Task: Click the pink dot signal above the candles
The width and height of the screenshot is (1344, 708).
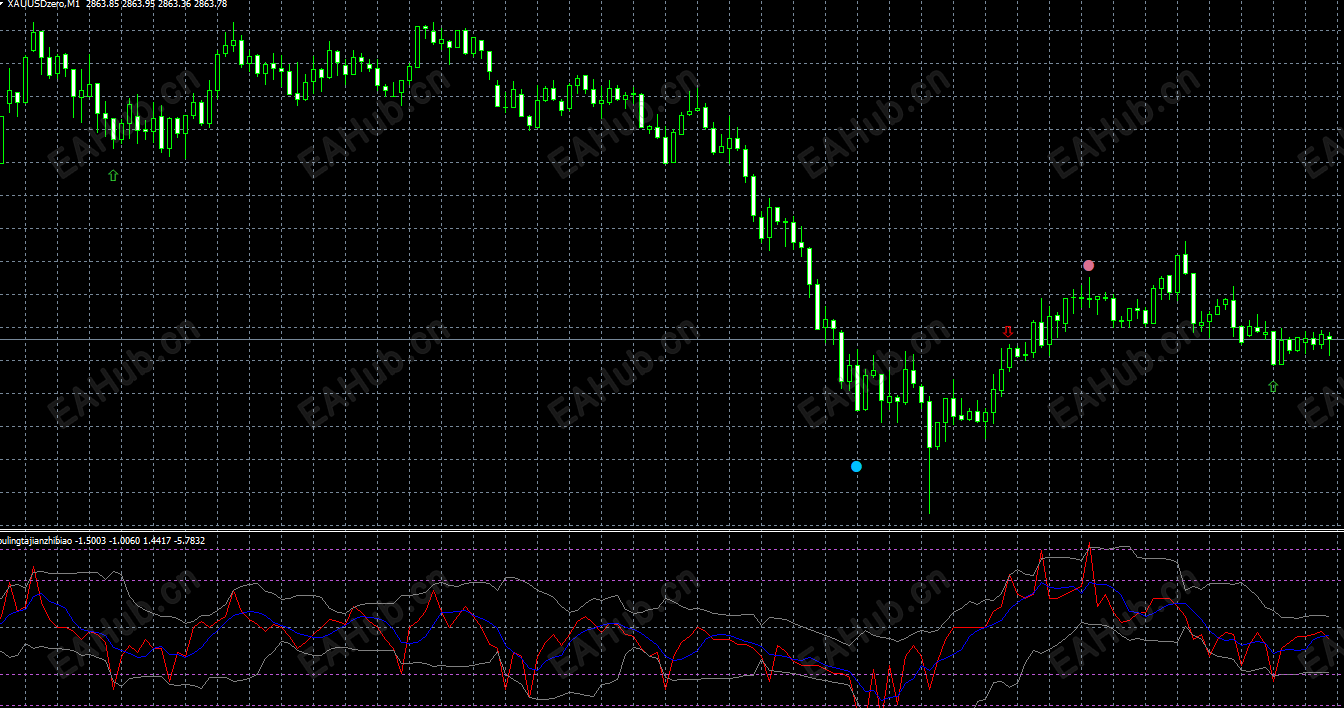Action: 1089,265
